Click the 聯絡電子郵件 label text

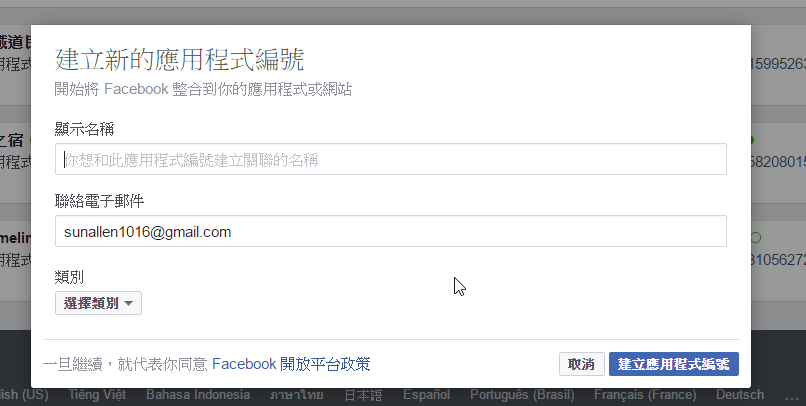coord(99,201)
